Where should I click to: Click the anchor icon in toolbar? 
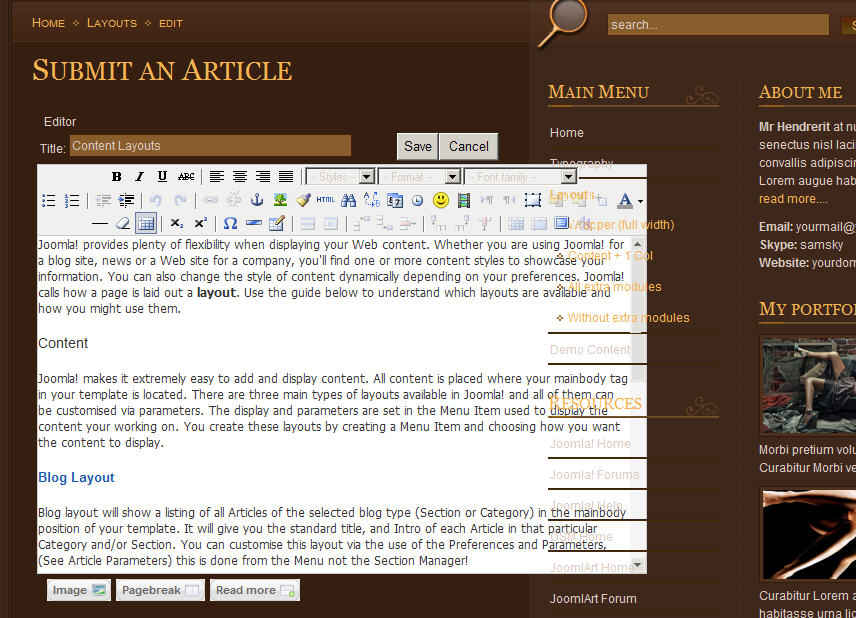tap(256, 200)
